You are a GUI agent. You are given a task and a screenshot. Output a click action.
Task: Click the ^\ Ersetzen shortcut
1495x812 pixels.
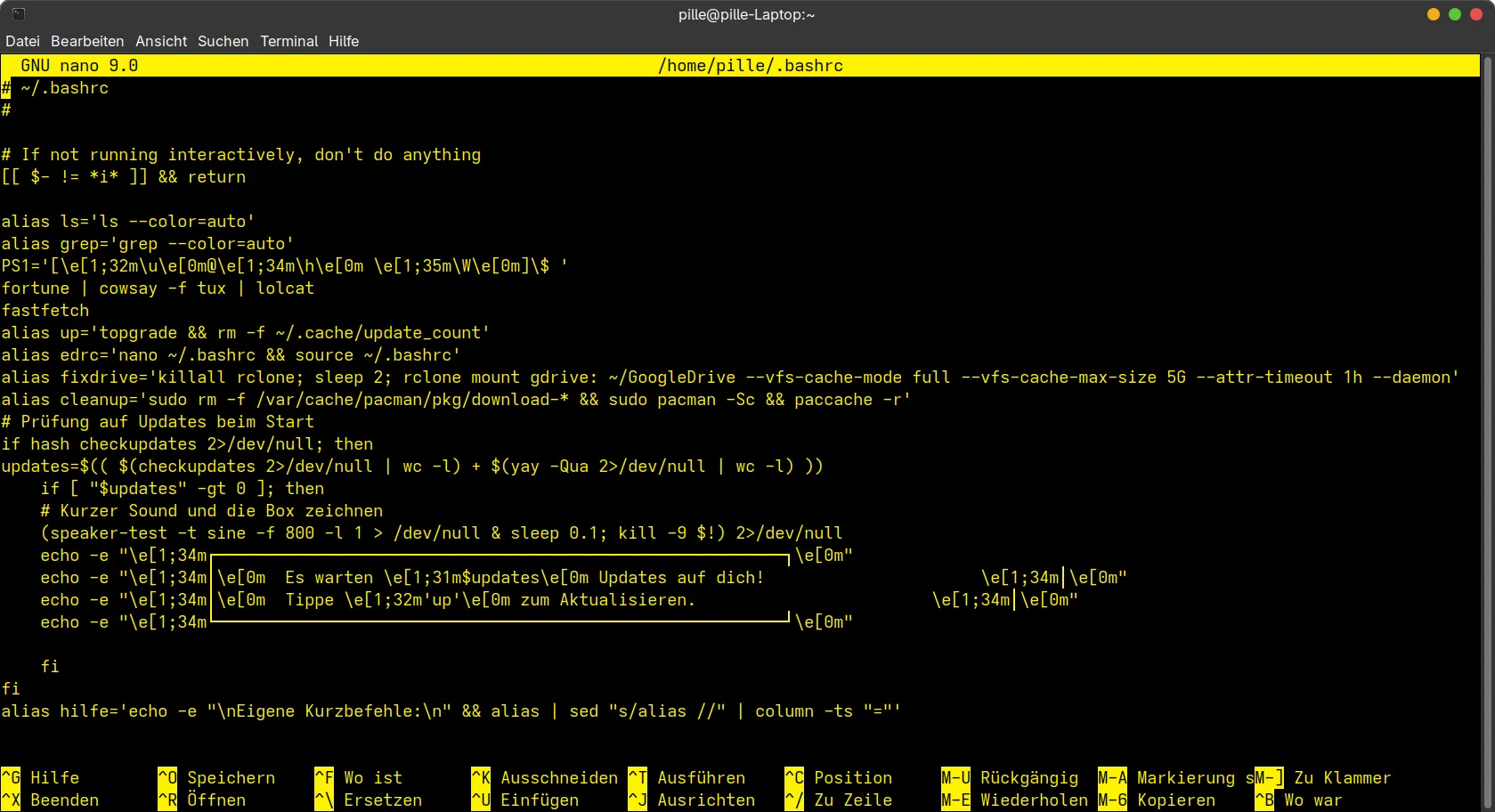pos(368,800)
